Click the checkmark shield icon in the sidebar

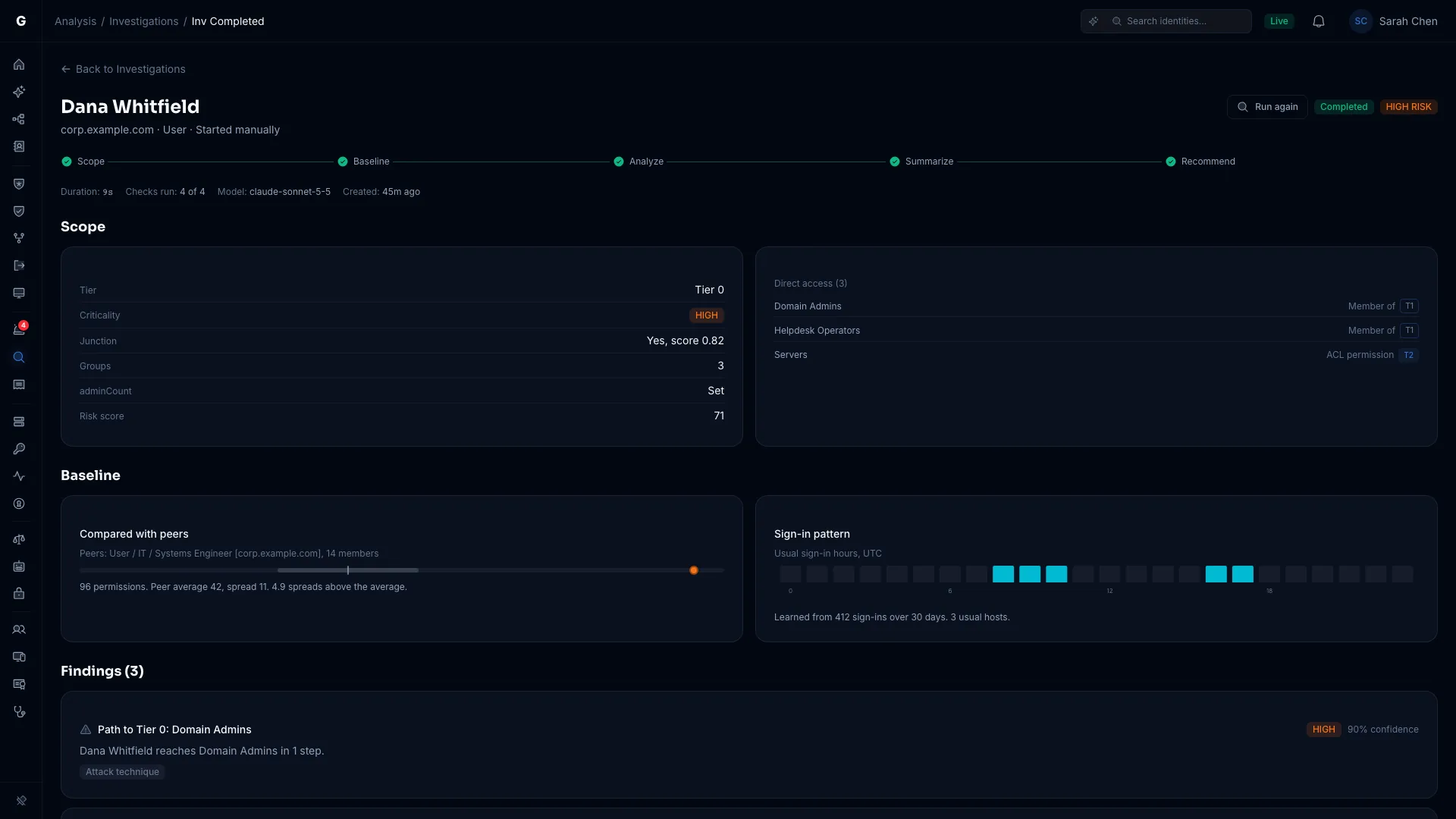pos(19,211)
